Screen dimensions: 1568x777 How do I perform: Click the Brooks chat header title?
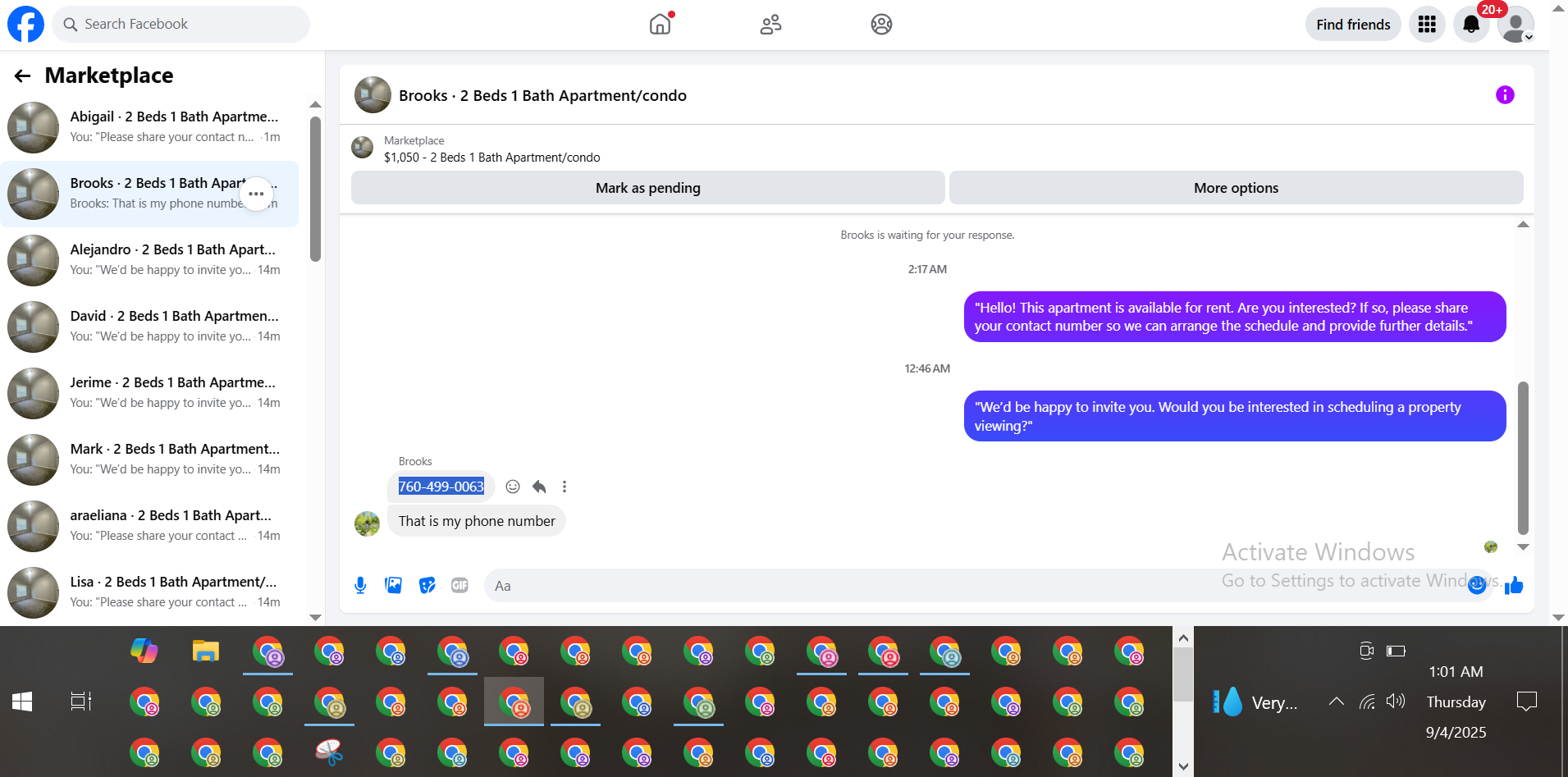[542, 96]
